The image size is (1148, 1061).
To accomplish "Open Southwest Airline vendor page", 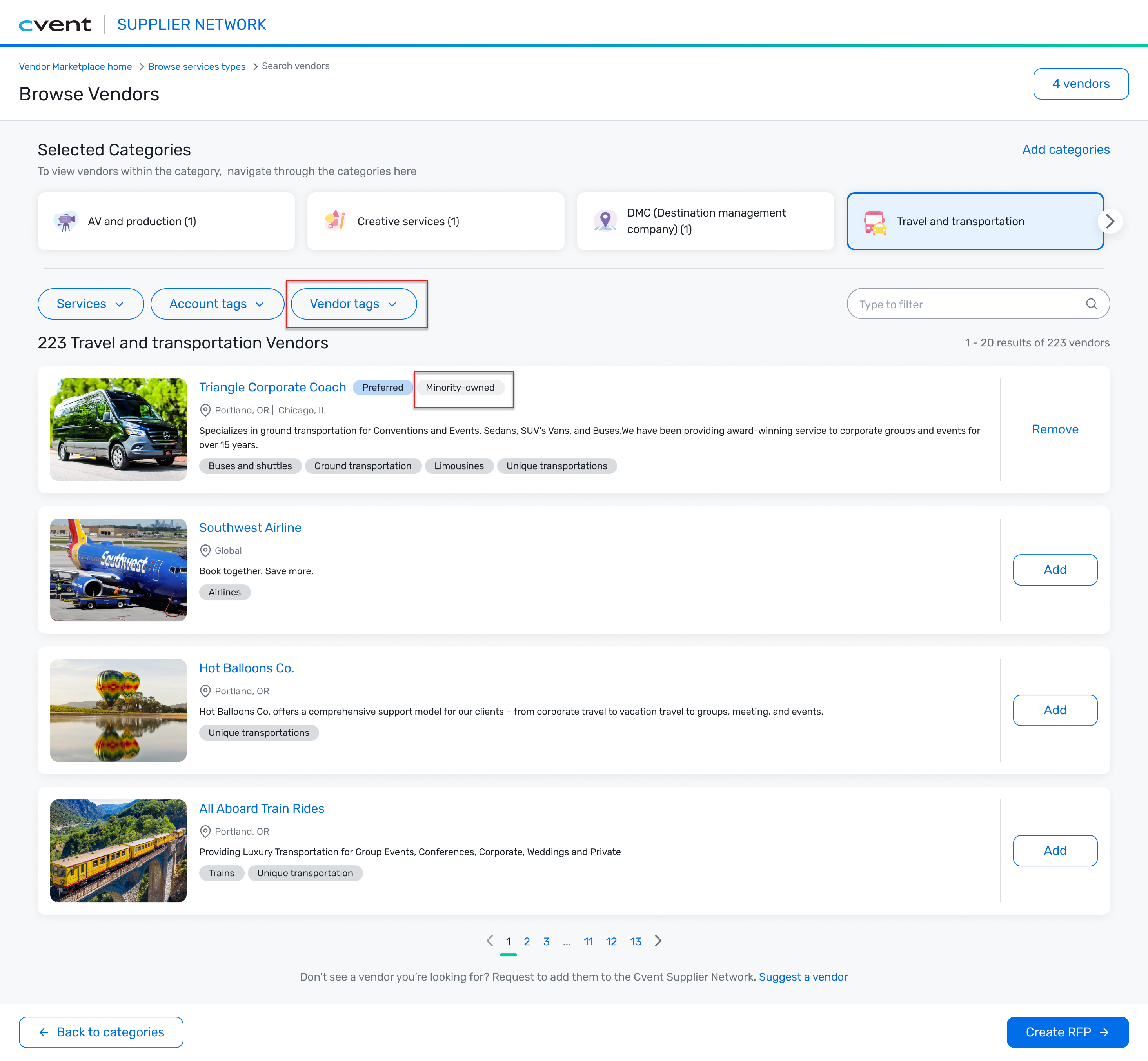I will click(250, 528).
